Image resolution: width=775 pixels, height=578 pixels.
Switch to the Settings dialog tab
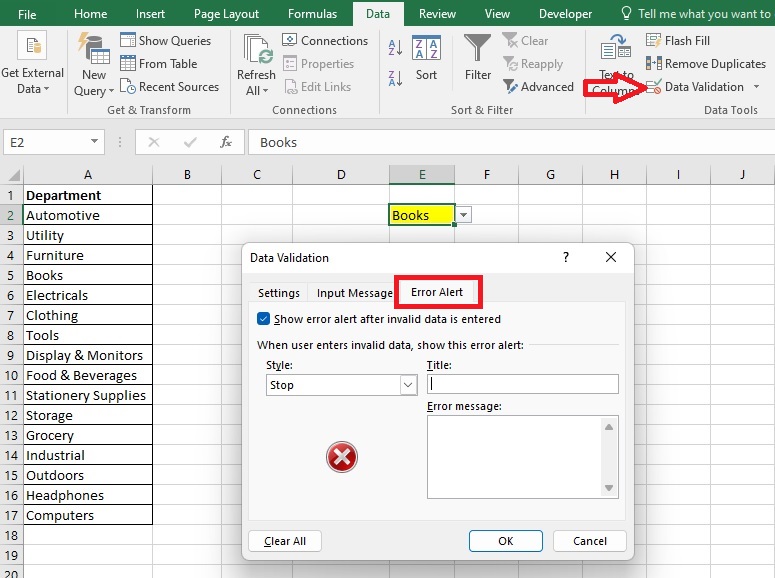pyautogui.click(x=279, y=293)
